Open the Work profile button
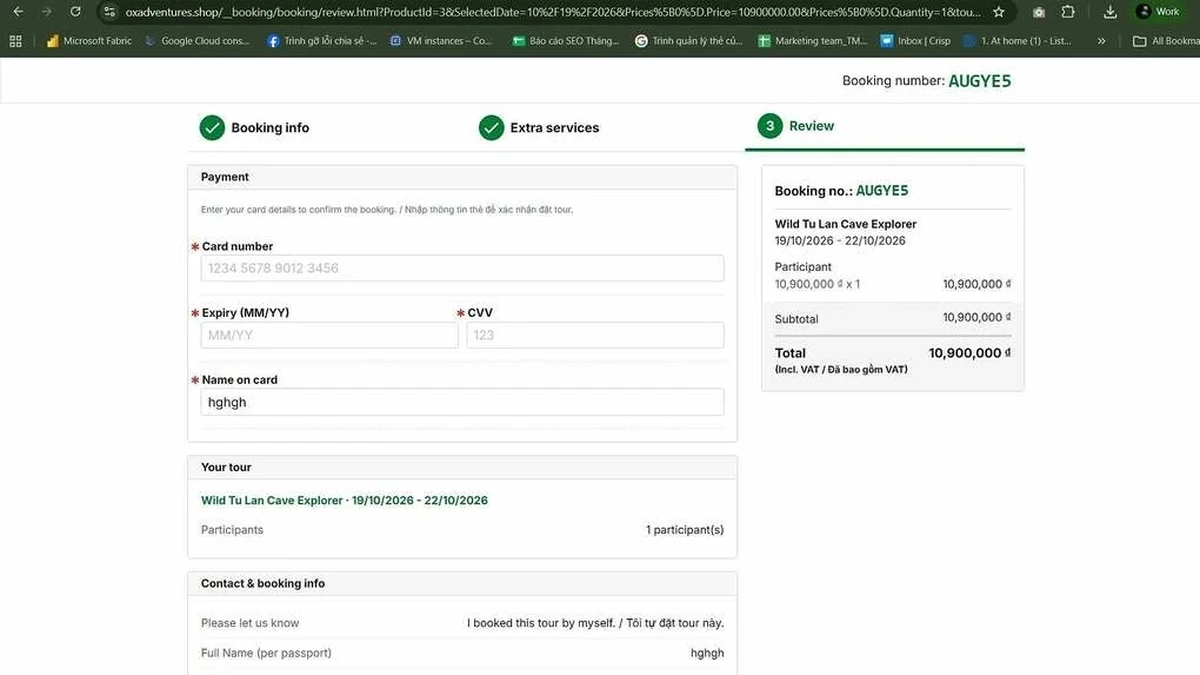Viewport: 1200px width, 675px height. (1160, 12)
